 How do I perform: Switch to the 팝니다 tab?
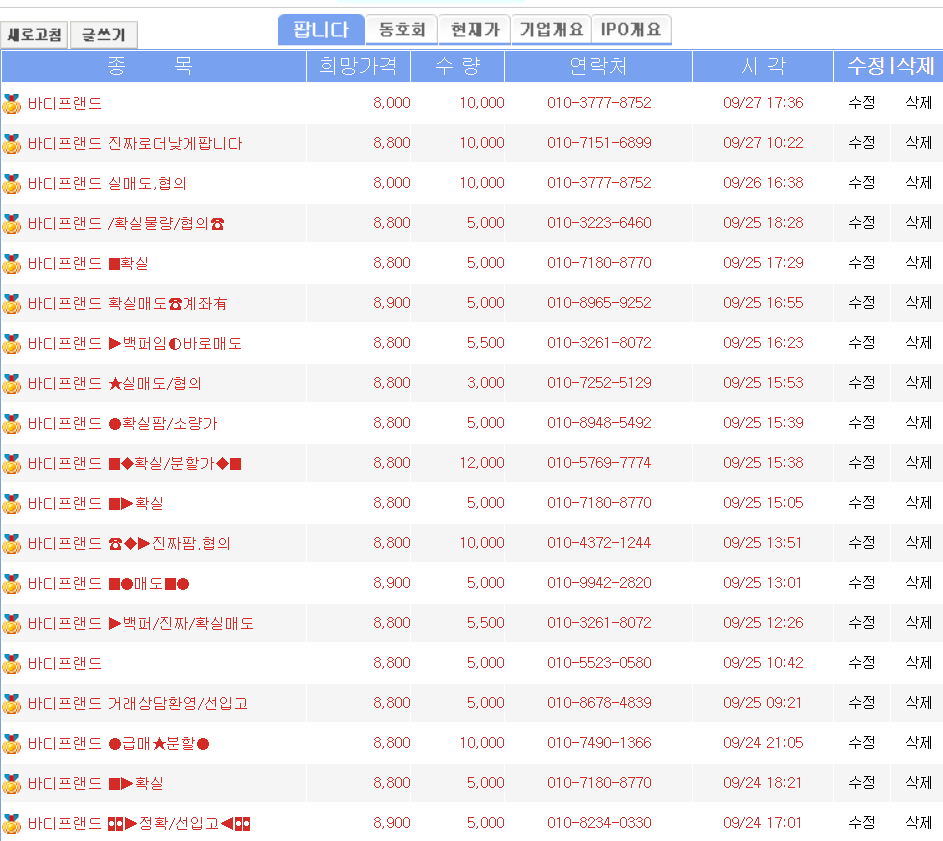tap(321, 29)
